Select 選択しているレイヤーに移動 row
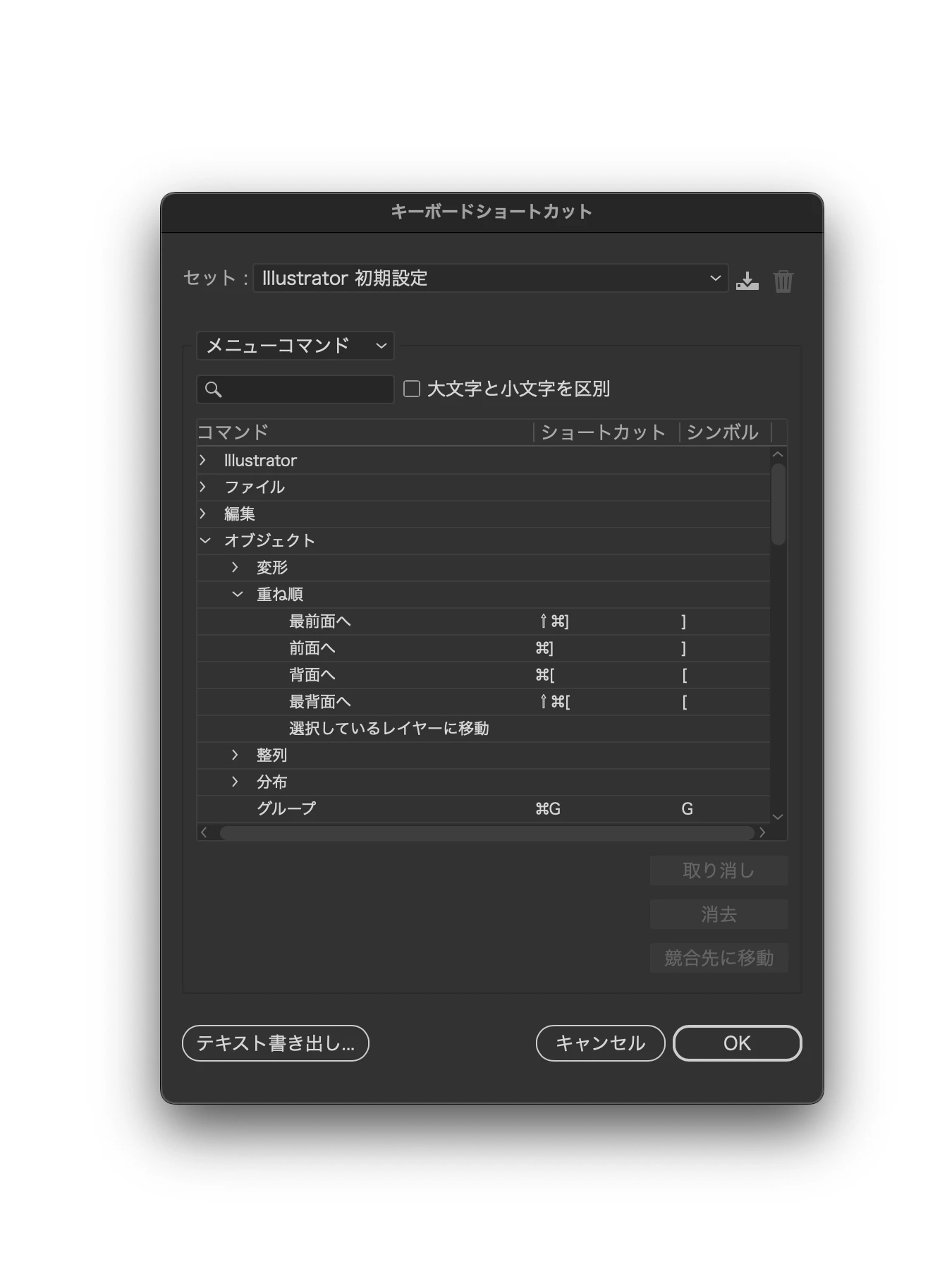Image resolution: width=947 pixels, height=1288 pixels. pos(483,729)
